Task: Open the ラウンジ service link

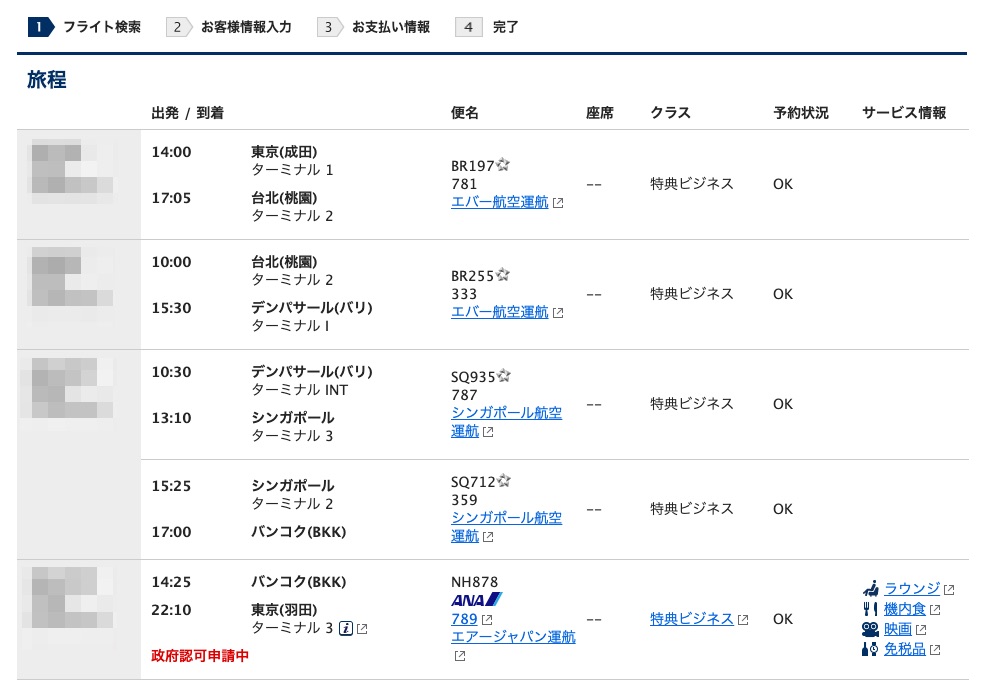Action: (x=912, y=588)
